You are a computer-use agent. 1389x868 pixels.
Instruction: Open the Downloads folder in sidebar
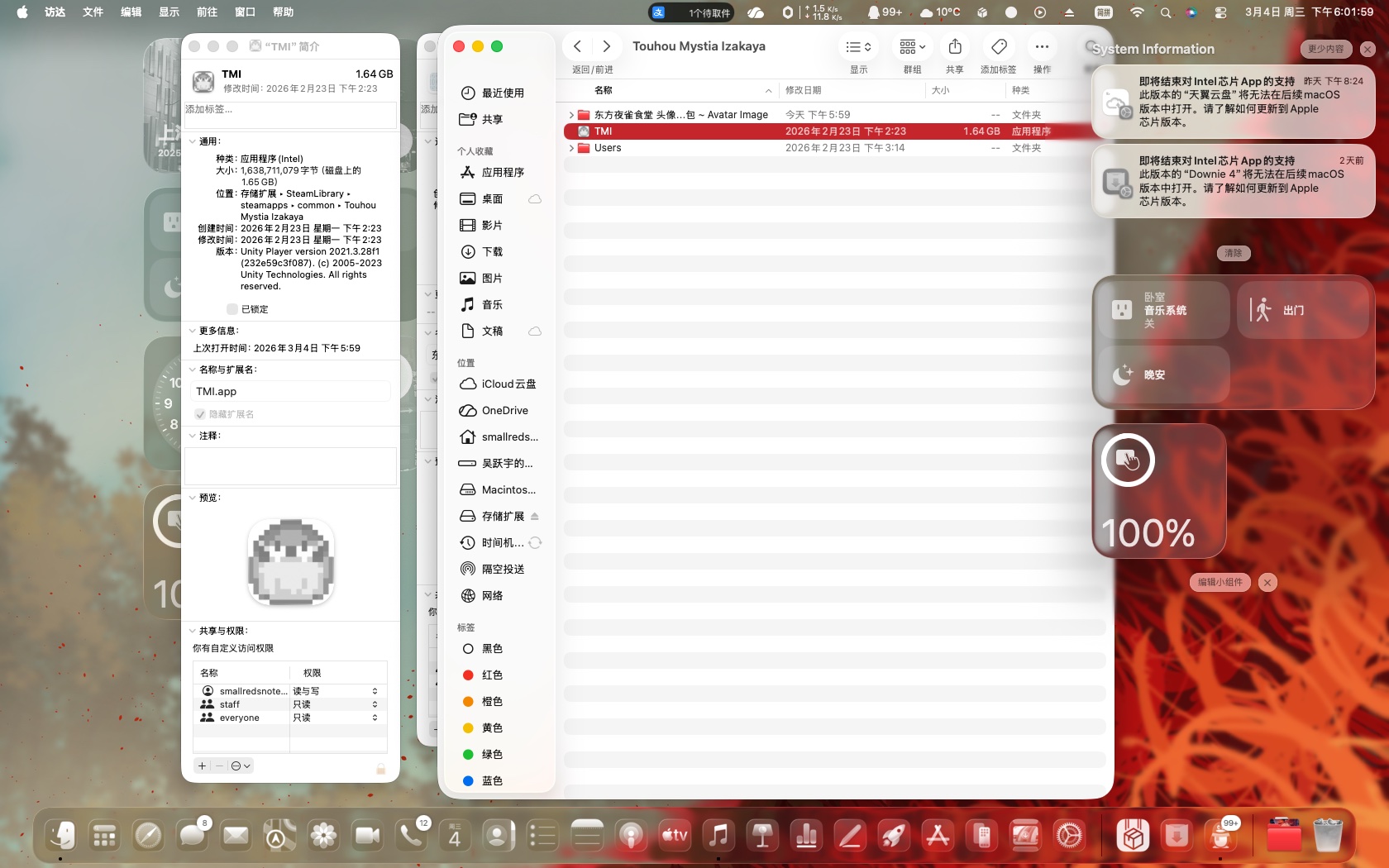[x=492, y=251]
